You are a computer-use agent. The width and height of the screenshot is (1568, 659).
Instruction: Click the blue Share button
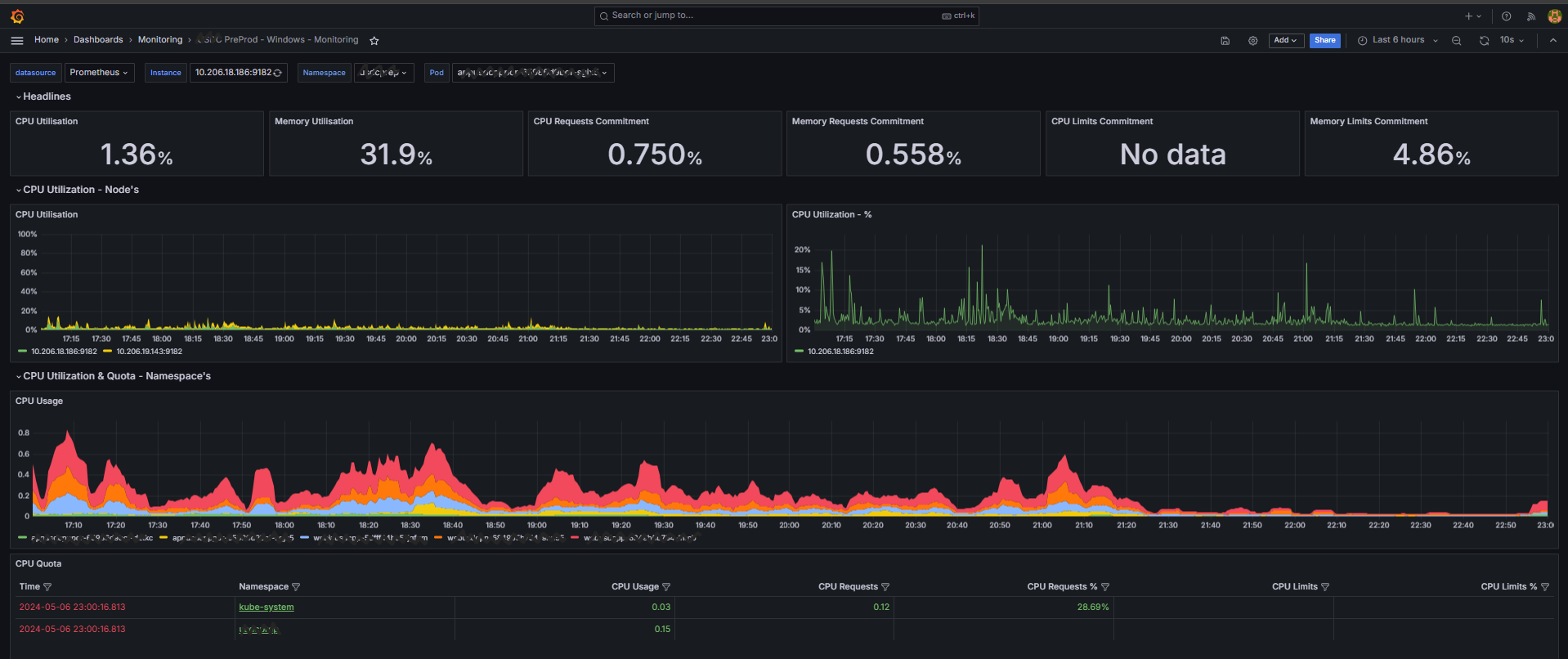click(x=1324, y=40)
